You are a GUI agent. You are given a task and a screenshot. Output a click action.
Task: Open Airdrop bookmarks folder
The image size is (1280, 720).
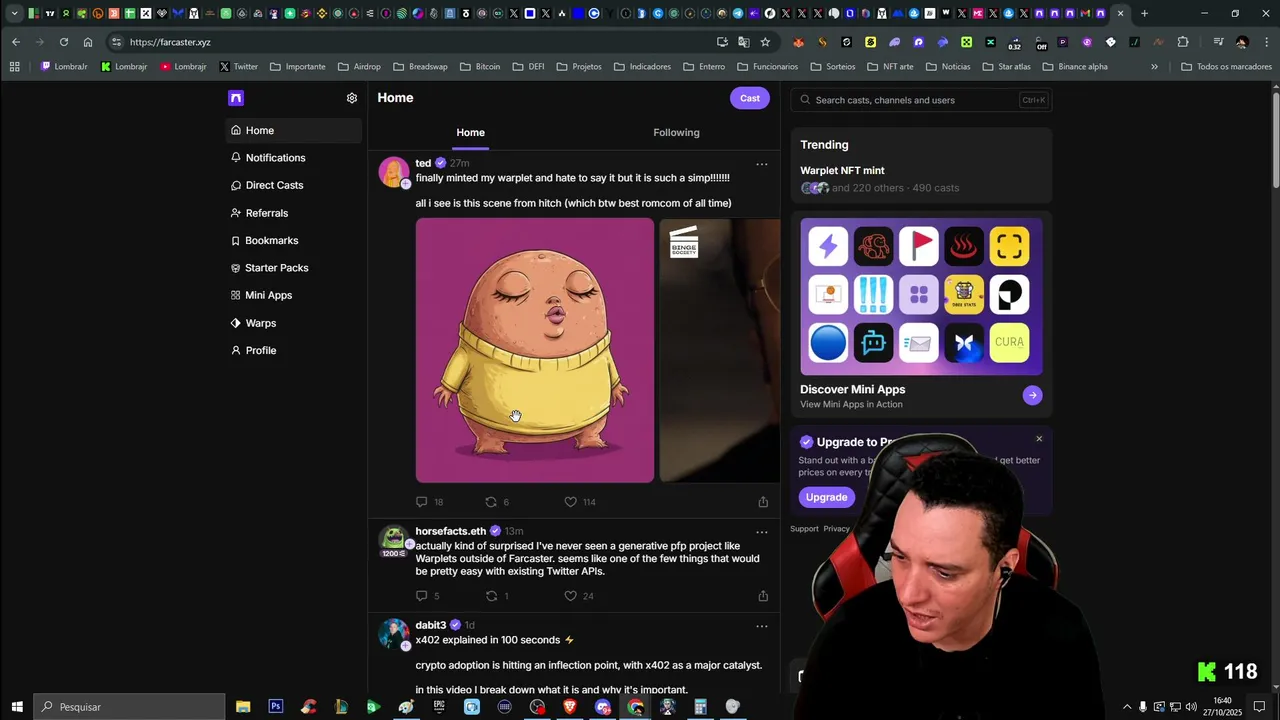[x=359, y=67]
